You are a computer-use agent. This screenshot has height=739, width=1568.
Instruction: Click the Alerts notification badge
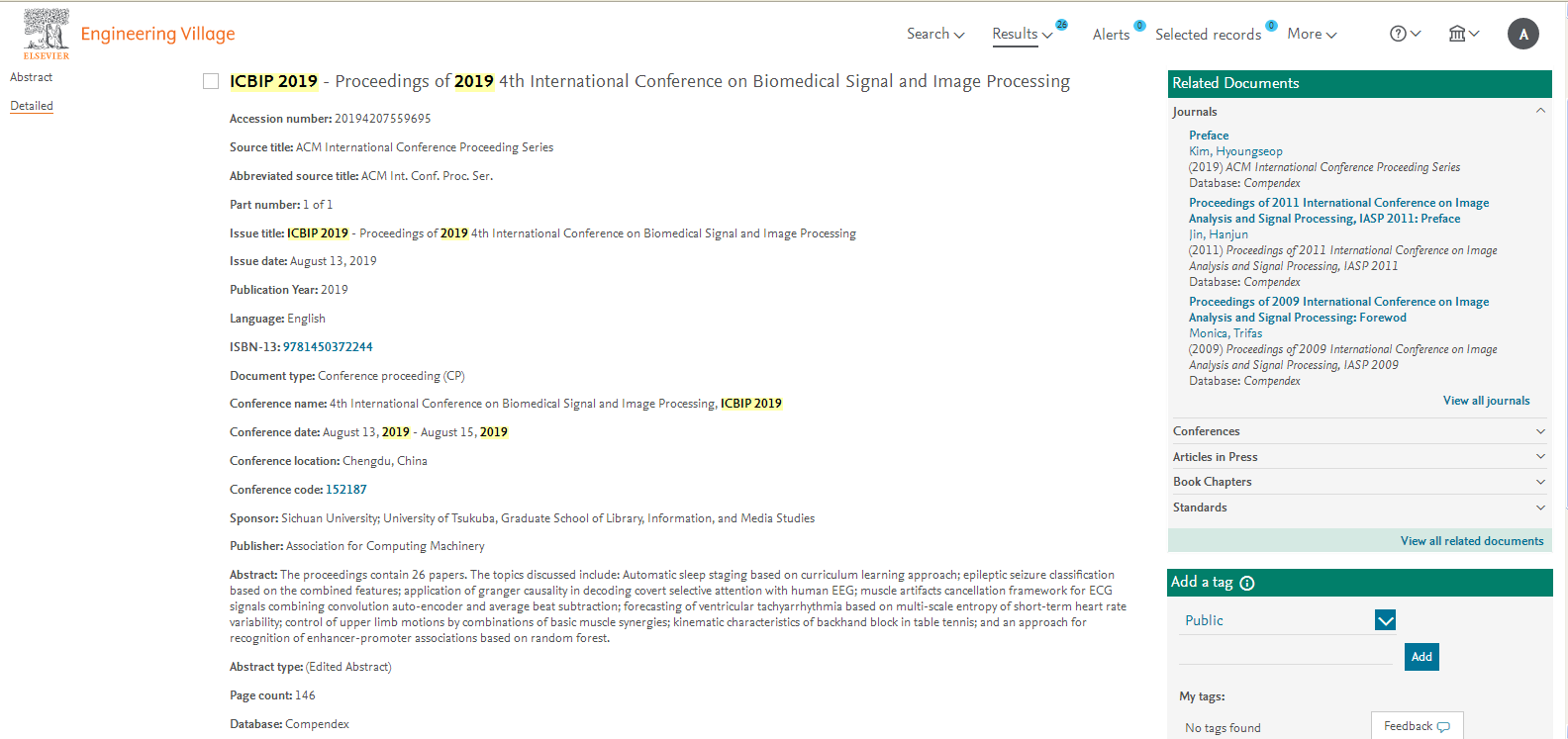point(1139,26)
